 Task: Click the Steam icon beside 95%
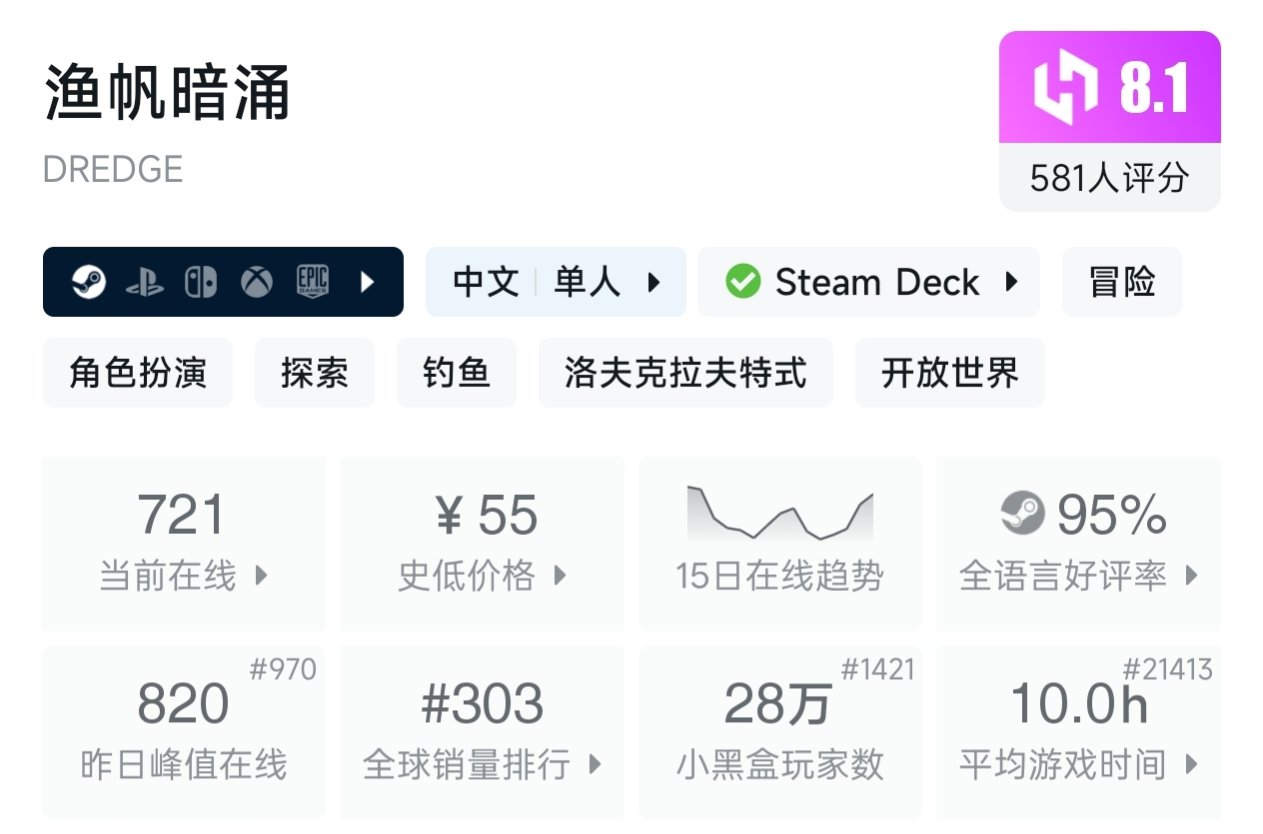click(x=1022, y=515)
